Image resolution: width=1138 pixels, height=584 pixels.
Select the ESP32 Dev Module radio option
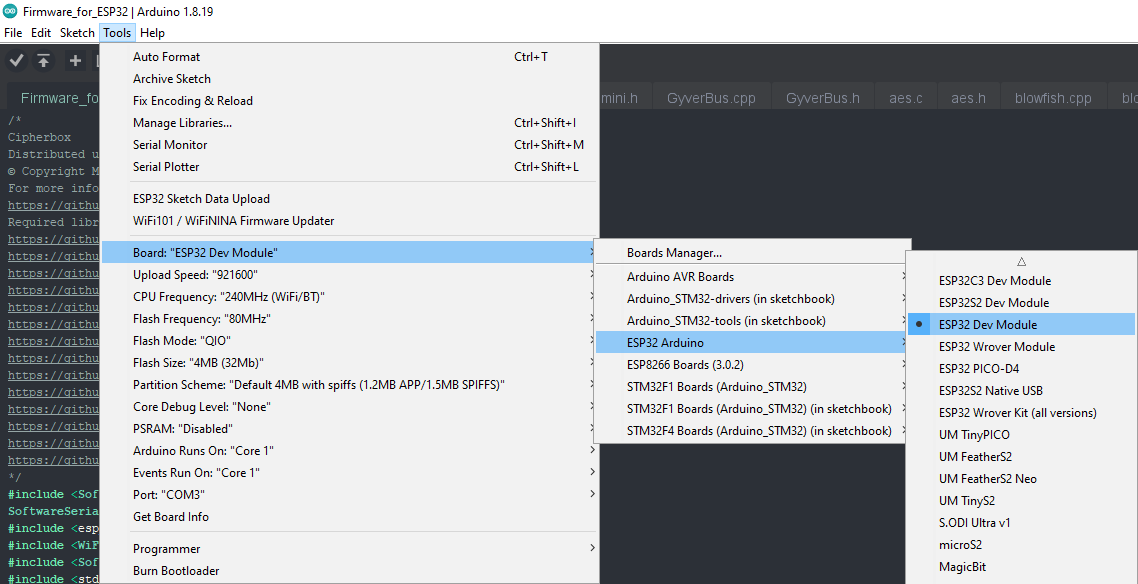(x=1021, y=324)
